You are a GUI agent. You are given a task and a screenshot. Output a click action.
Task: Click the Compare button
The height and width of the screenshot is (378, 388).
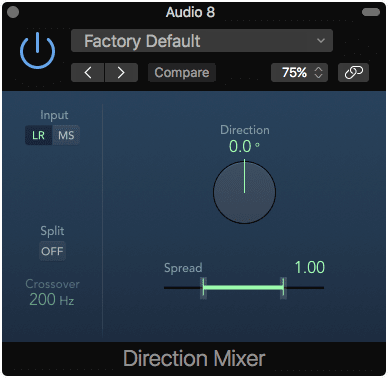click(x=182, y=72)
